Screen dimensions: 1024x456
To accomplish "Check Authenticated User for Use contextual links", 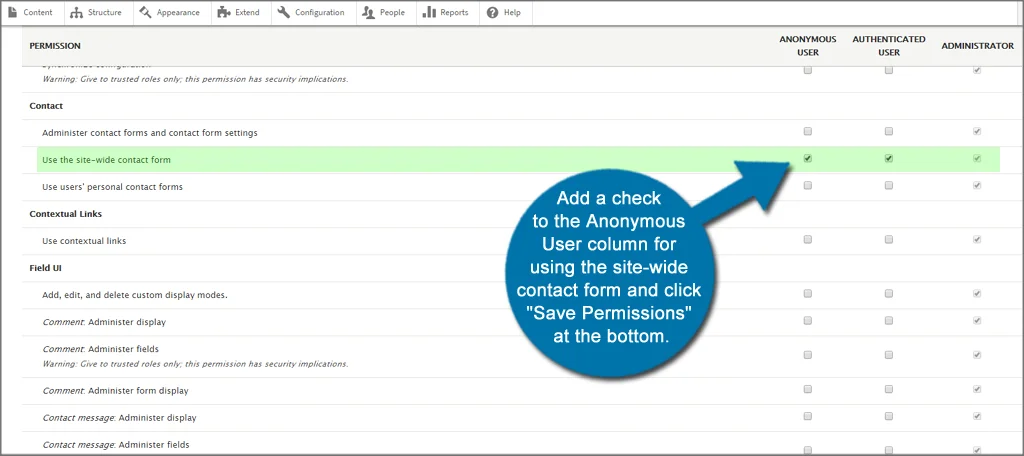I will [889, 240].
